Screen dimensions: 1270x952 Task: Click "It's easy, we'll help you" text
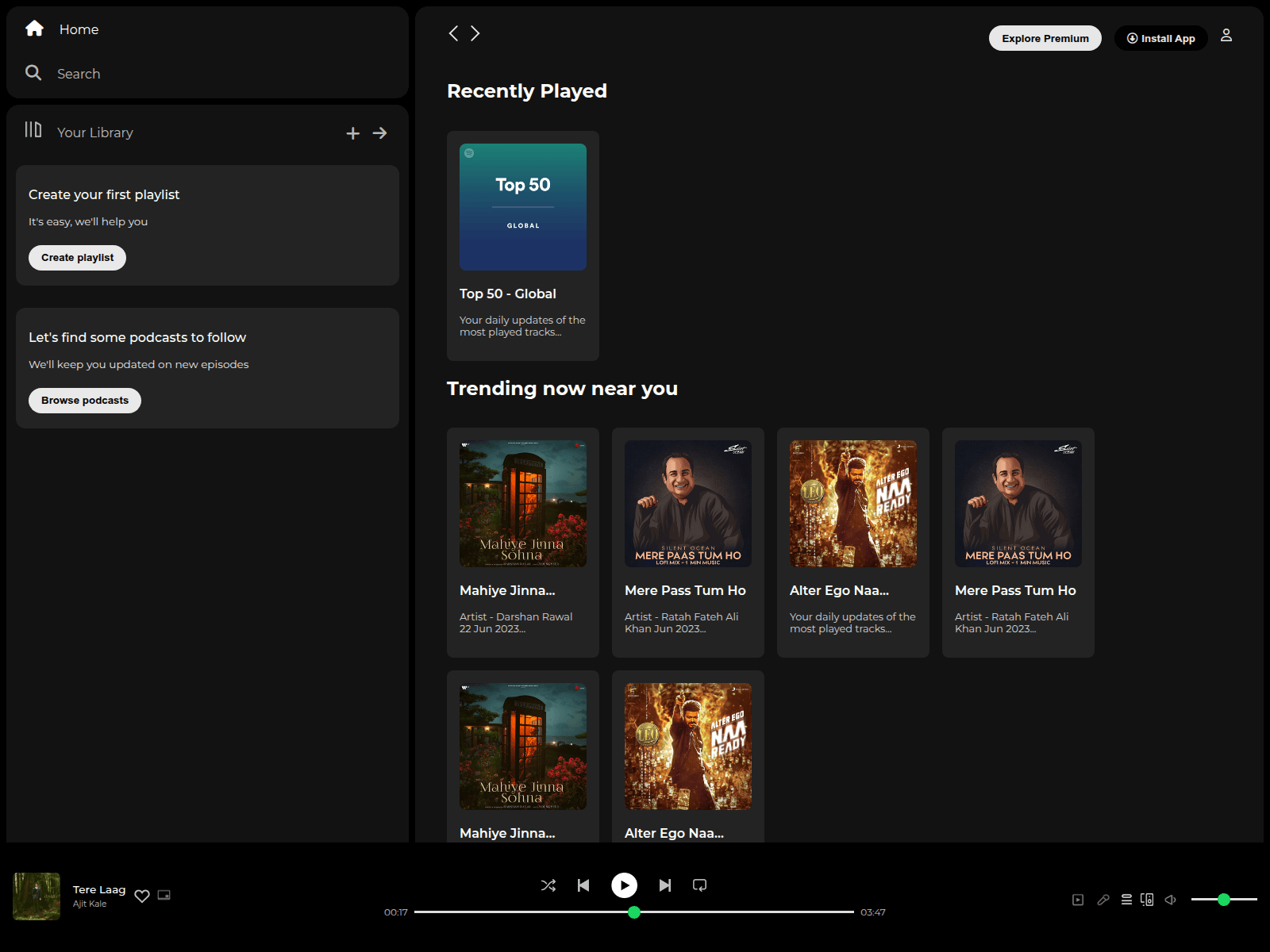tap(88, 221)
